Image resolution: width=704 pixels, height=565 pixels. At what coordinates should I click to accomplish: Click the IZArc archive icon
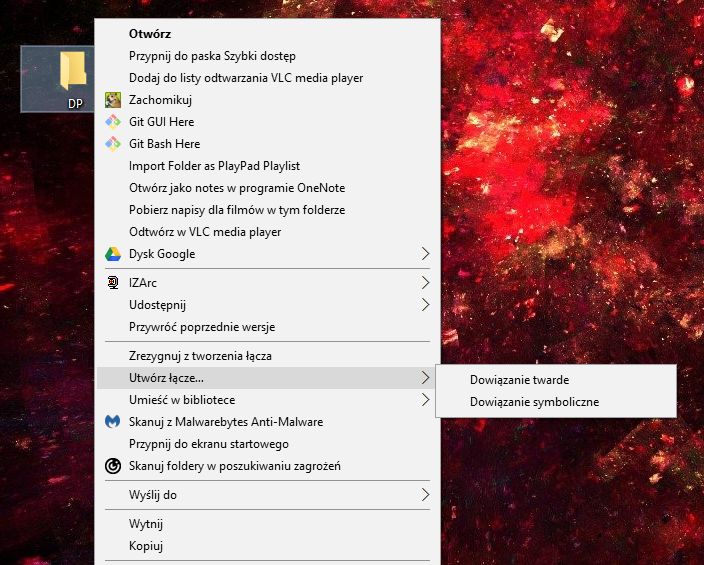[113, 283]
